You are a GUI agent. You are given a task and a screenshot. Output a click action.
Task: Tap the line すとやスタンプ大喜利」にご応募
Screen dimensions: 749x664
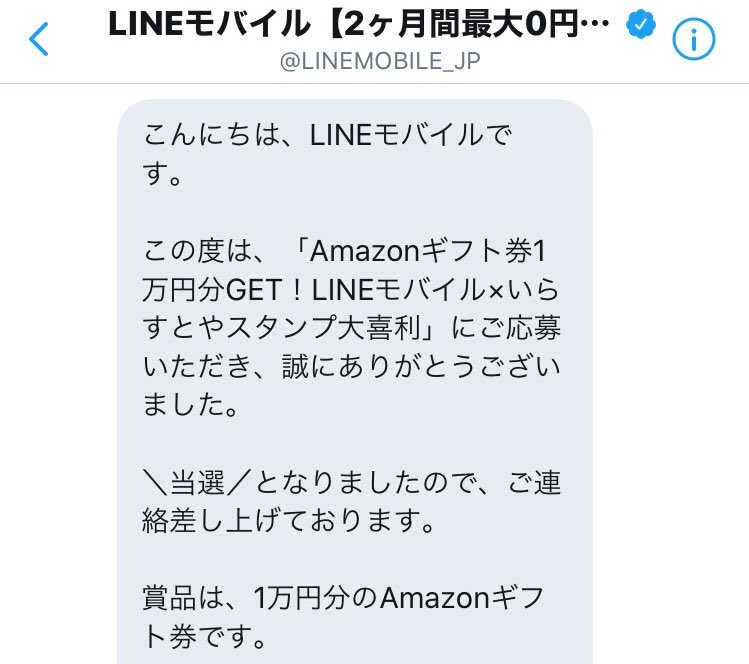click(x=351, y=328)
